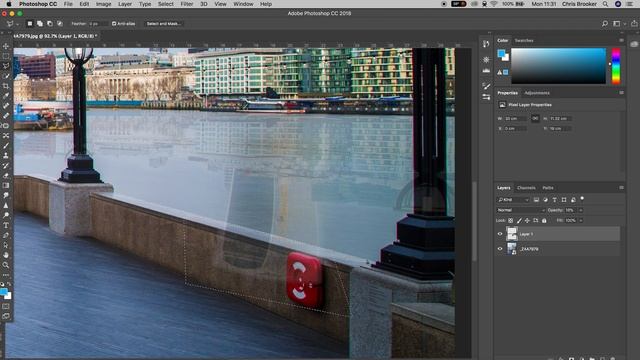Open the tool preset picker arrow
Screen dimensions: 640x360
[17, 24]
